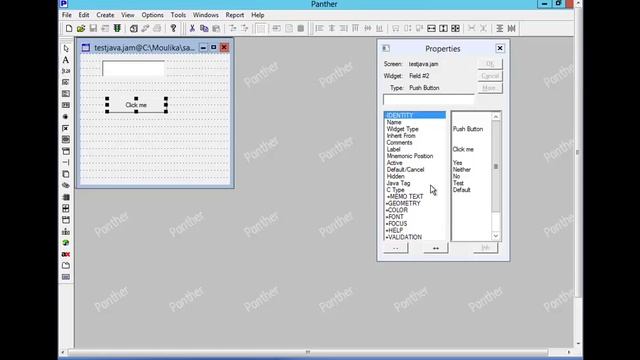Image resolution: width=640 pixels, height=360 pixels.
Task: Select the checkbox X widget tool
Action: click(x=66, y=128)
